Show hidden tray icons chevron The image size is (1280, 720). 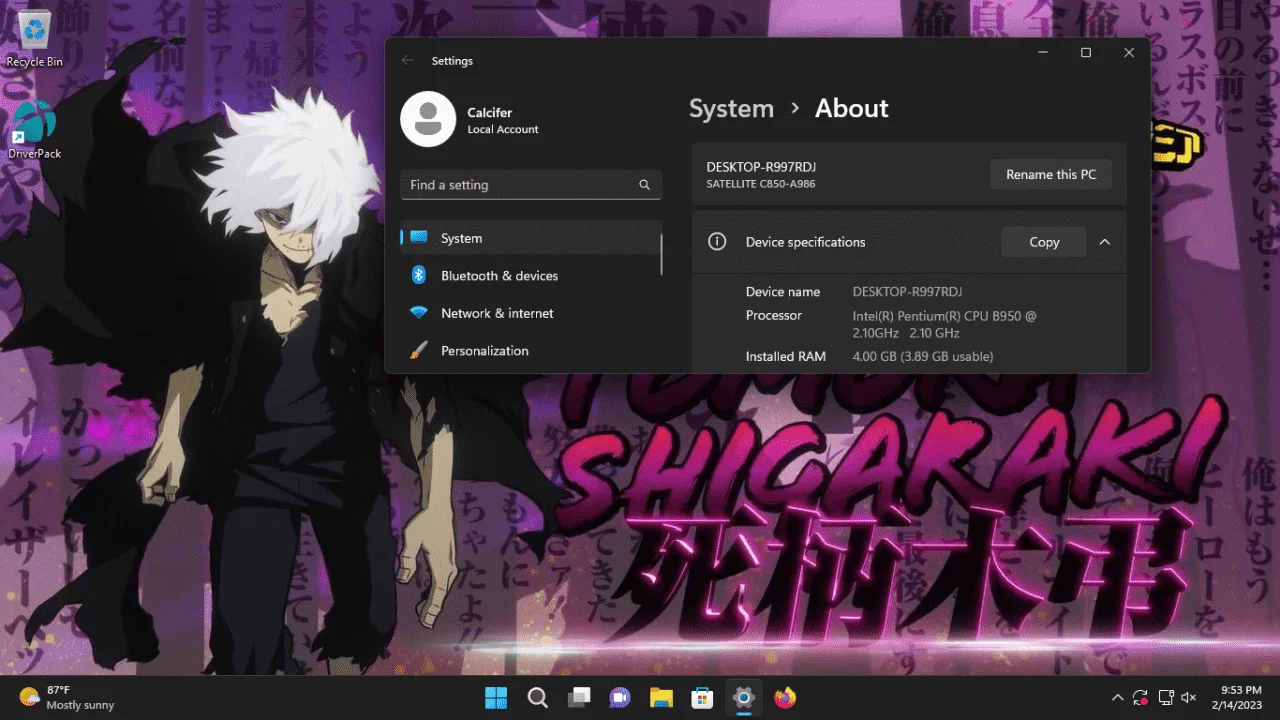[x=1118, y=697]
